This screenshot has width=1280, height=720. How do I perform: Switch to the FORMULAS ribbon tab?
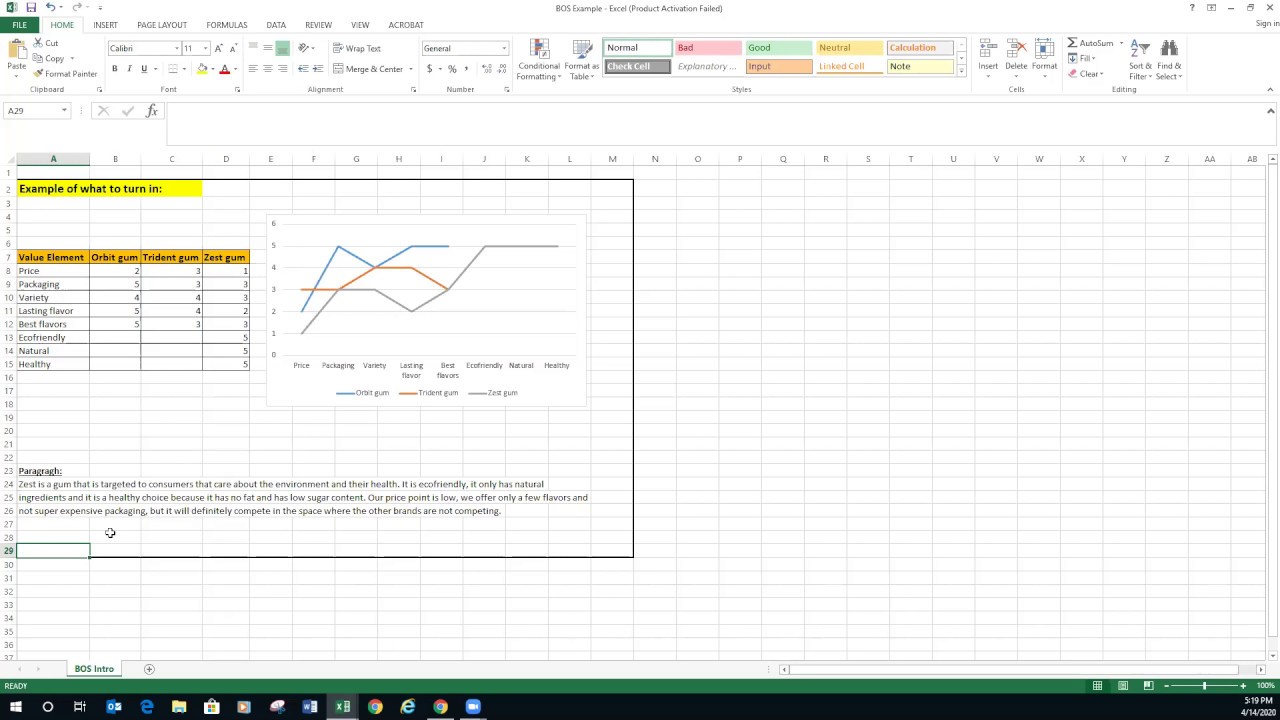227,25
